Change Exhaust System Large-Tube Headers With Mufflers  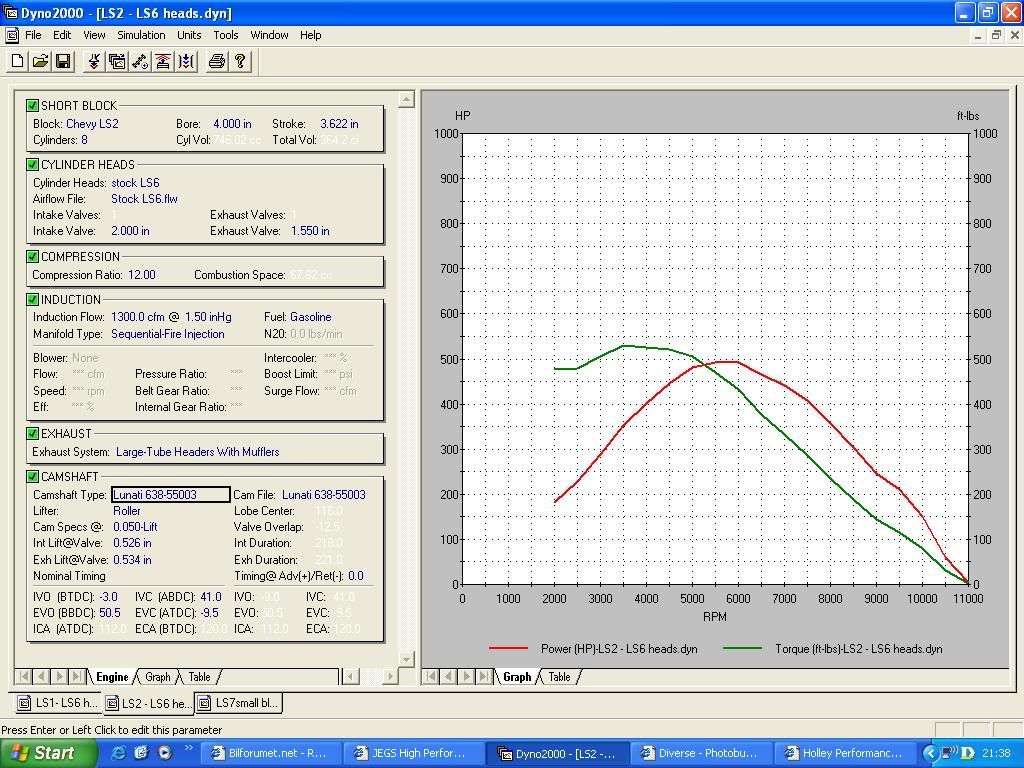click(x=197, y=452)
